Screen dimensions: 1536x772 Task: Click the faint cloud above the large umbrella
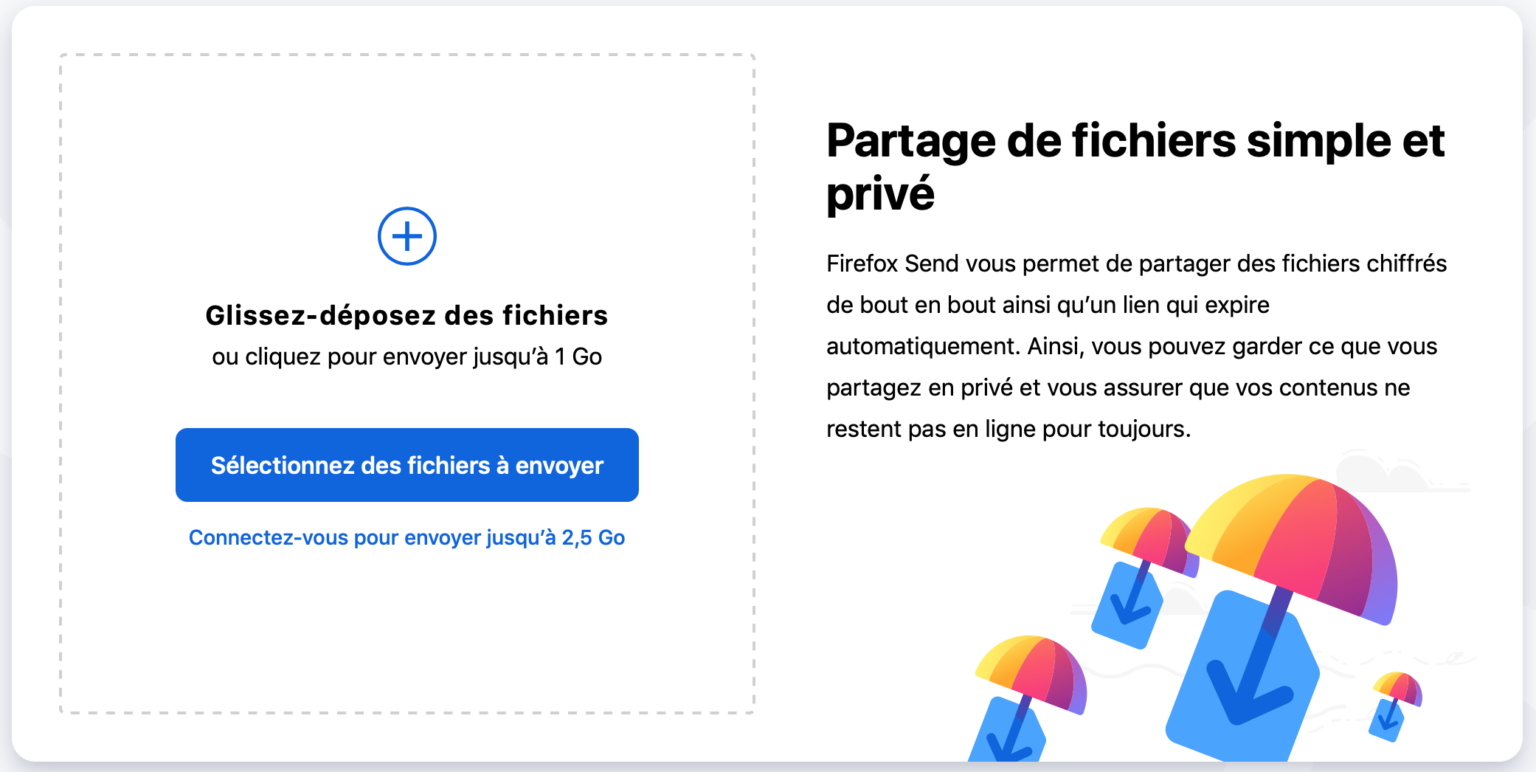1400,472
